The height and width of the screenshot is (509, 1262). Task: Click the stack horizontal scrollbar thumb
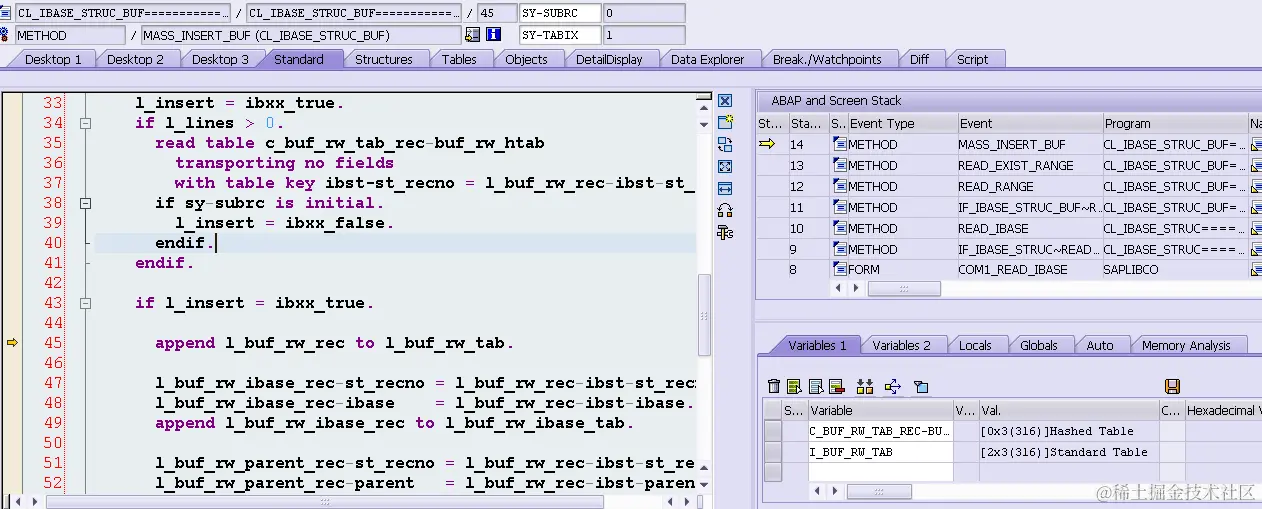(904, 289)
